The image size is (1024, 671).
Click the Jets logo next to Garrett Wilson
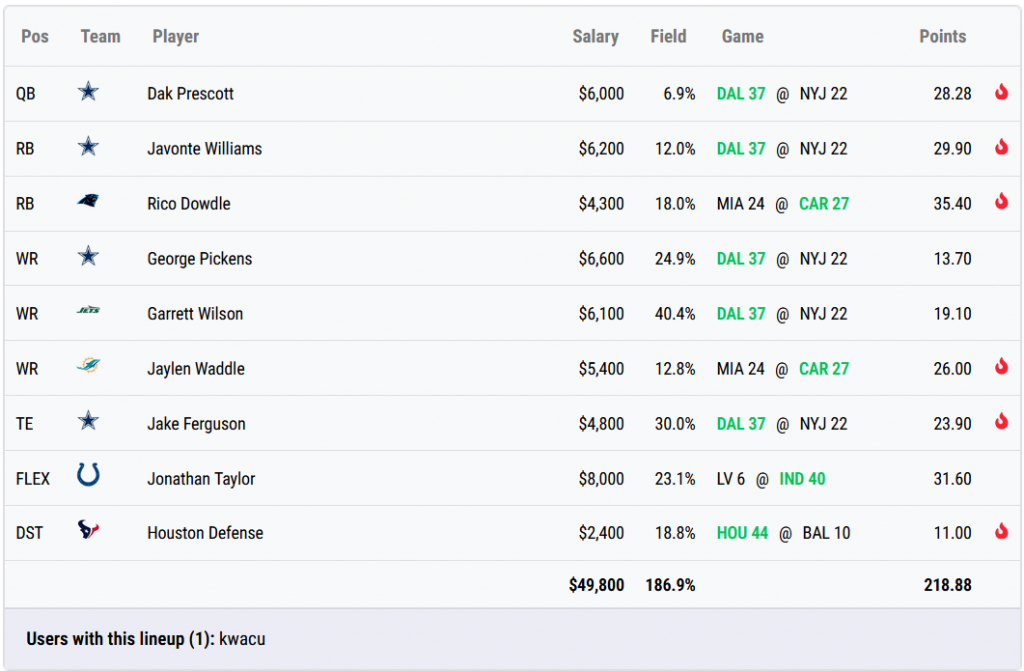tap(88, 313)
